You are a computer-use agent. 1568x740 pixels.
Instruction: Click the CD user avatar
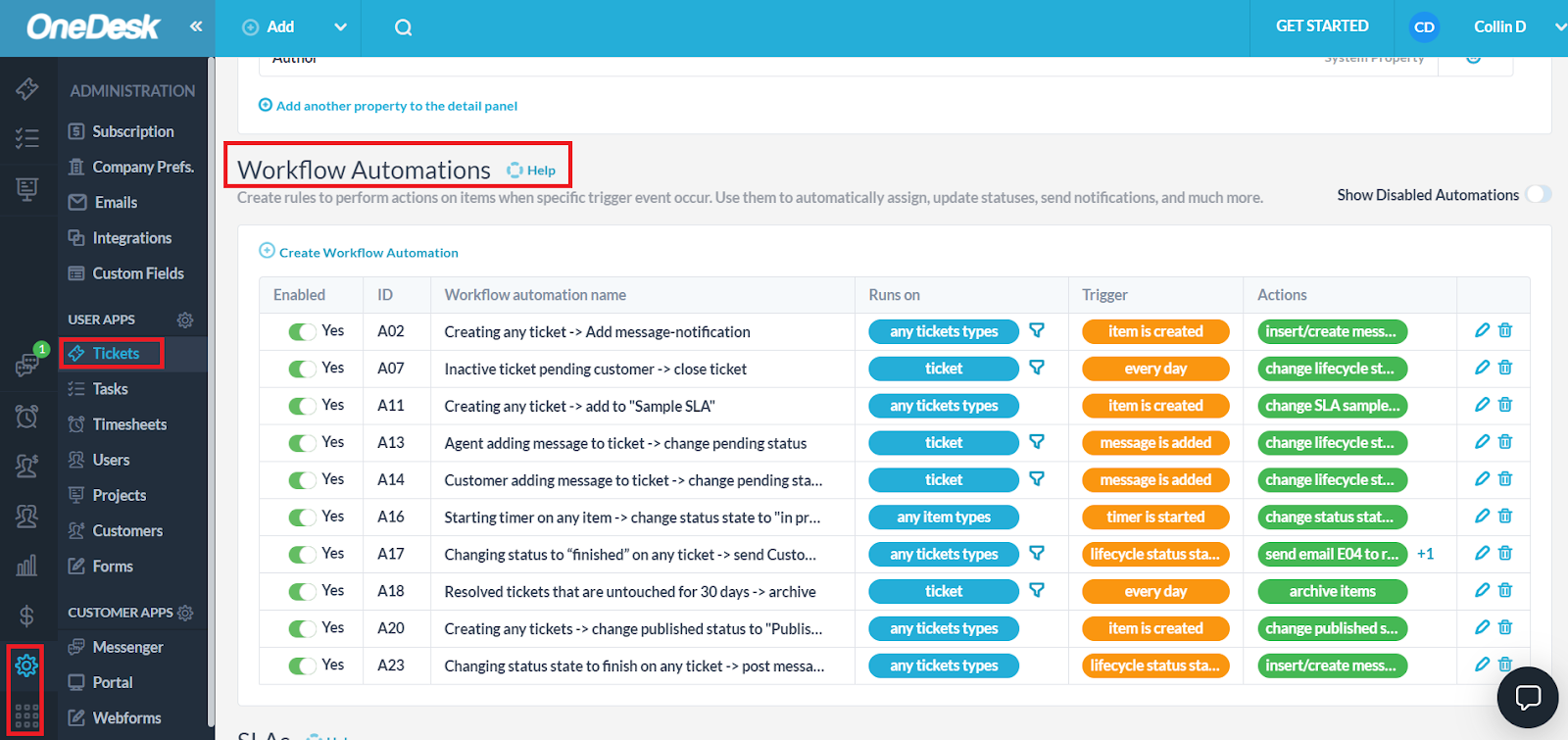point(1424,27)
